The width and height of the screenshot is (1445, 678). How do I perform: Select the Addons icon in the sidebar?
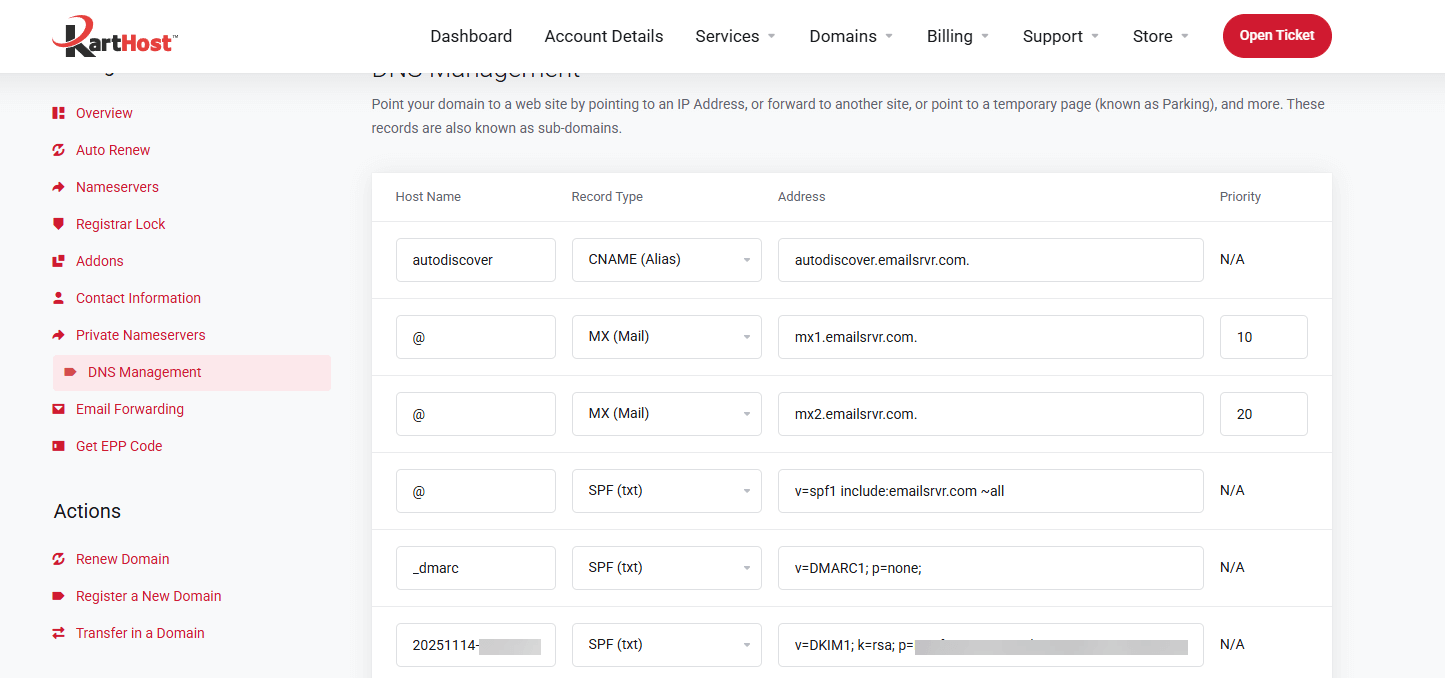(59, 260)
